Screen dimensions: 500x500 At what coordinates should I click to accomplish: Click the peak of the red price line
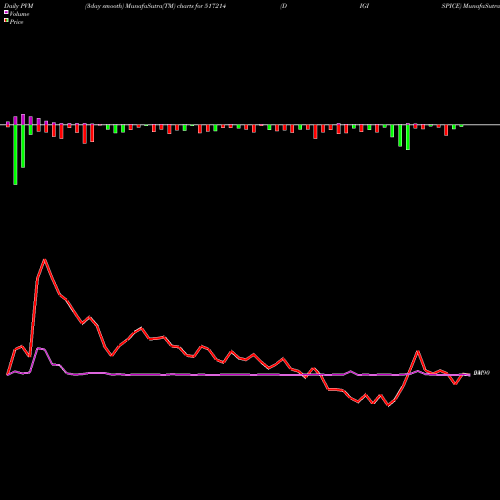tap(45, 260)
